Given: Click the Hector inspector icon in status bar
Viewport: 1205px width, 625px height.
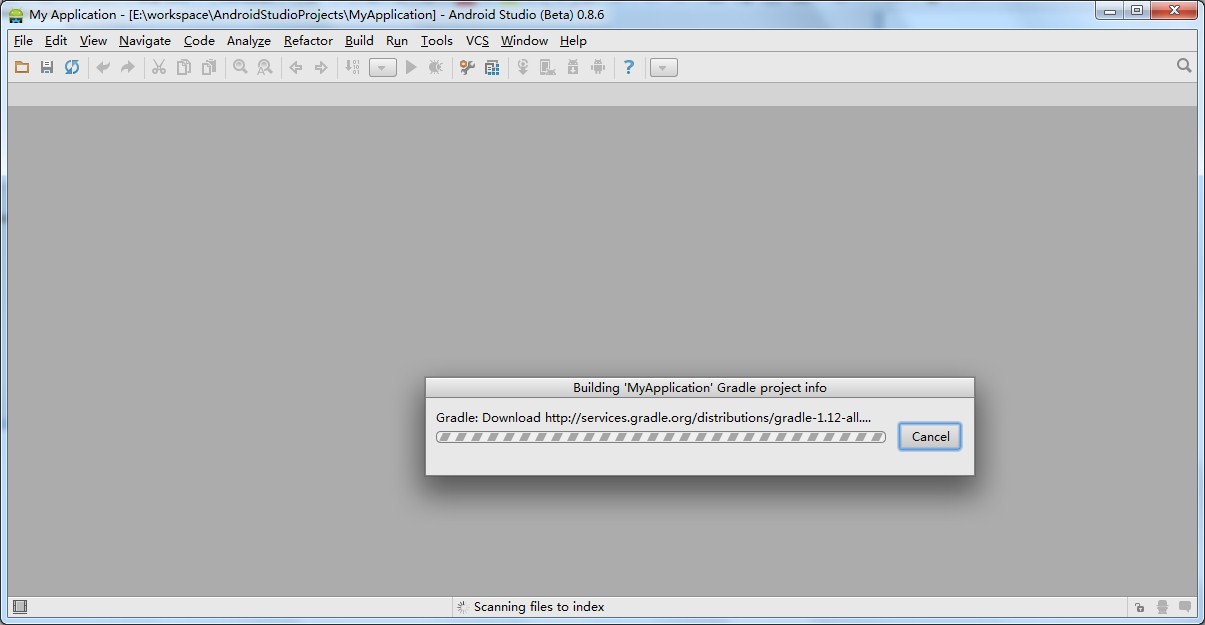Looking at the screenshot, I should click(x=1162, y=607).
